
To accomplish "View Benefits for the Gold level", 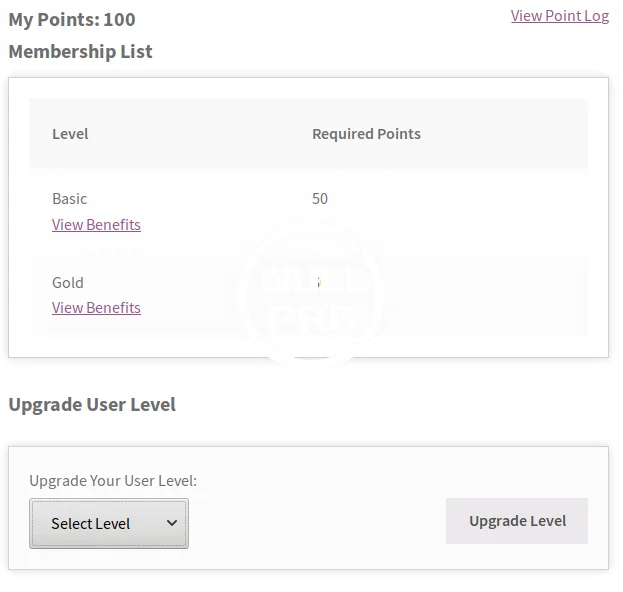I will [96, 307].
